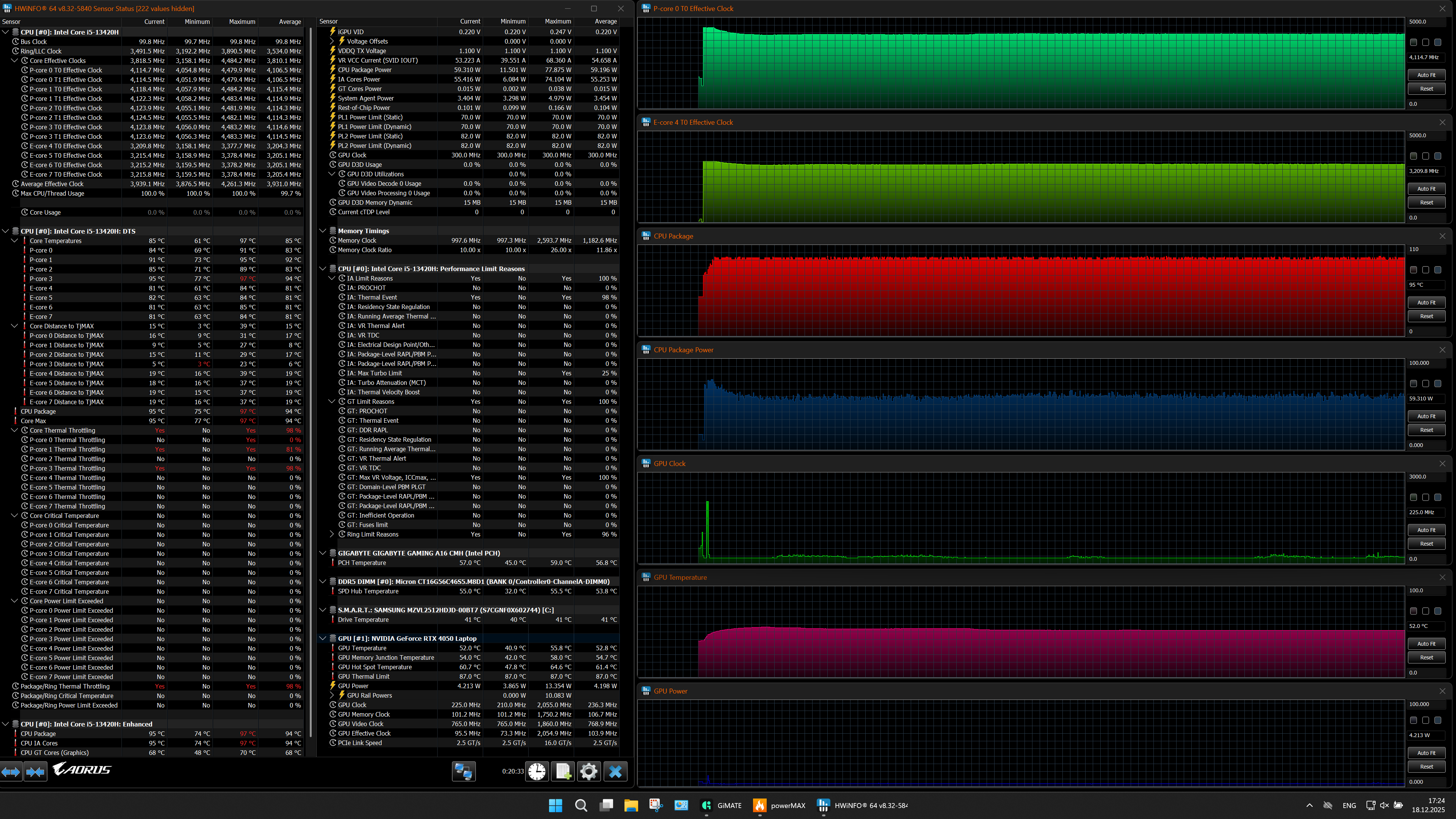1456x819 pixels.
Task: Toggle first checkbox in P-core 0 graph panel
Action: 1414,42
